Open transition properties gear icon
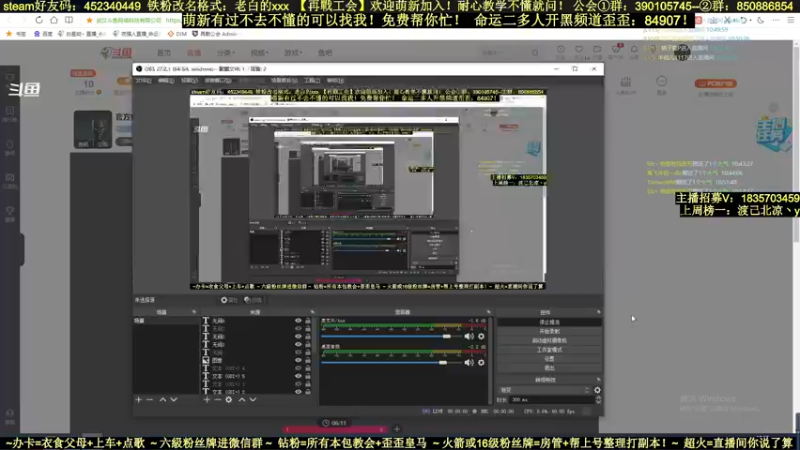 597,390
